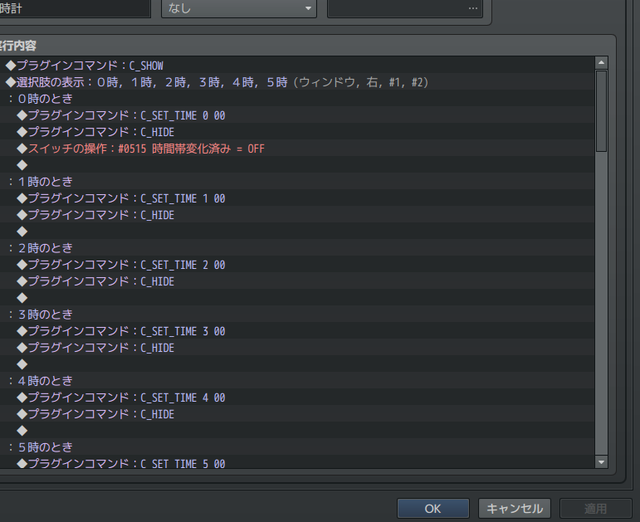Select the empty line under 2時のとき block
Viewport: 640px width, 522px height.
[297, 298]
